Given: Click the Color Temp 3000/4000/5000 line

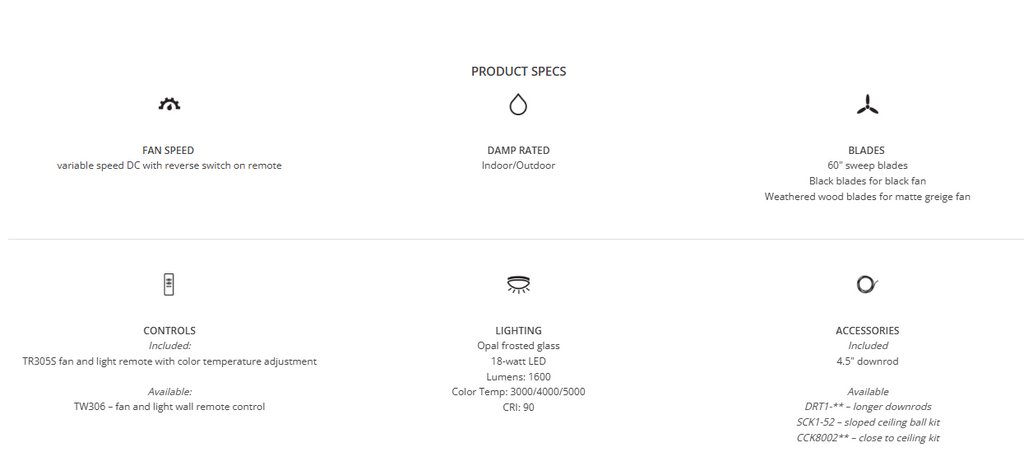Looking at the screenshot, I should (x=518, y=392).
